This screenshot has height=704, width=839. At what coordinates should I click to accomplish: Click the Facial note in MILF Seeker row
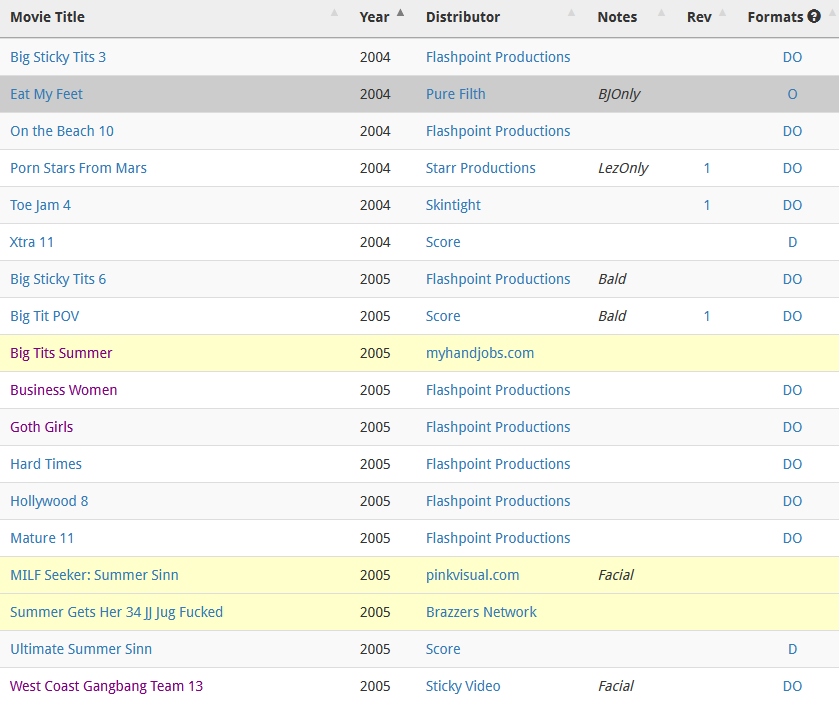(x=616, y=575)
